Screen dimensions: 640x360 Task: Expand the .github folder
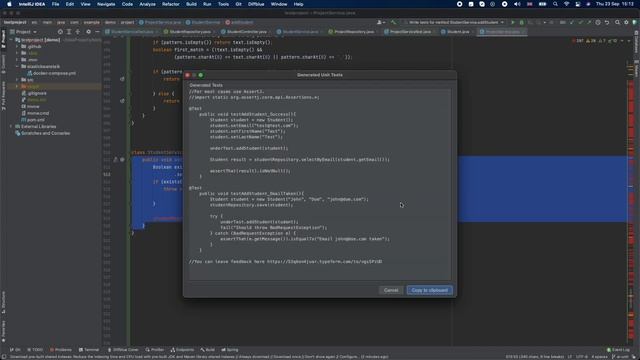(x=17, y=47)
